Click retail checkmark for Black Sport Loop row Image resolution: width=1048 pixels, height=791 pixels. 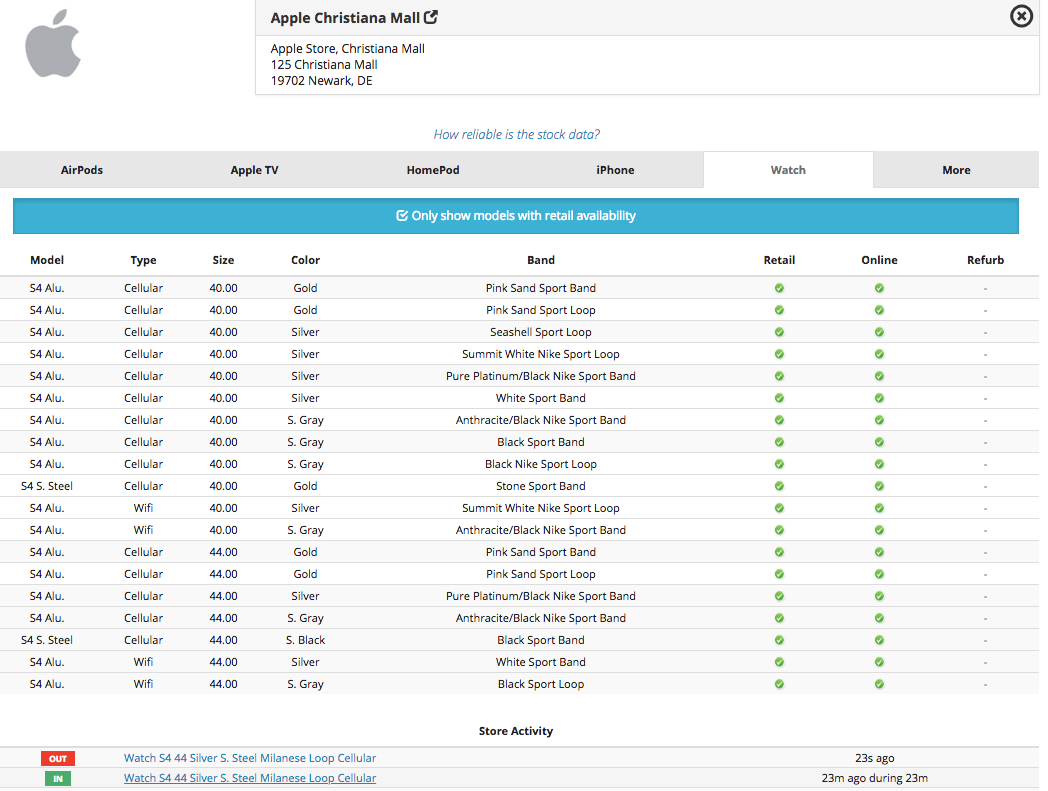coord(779,685)
